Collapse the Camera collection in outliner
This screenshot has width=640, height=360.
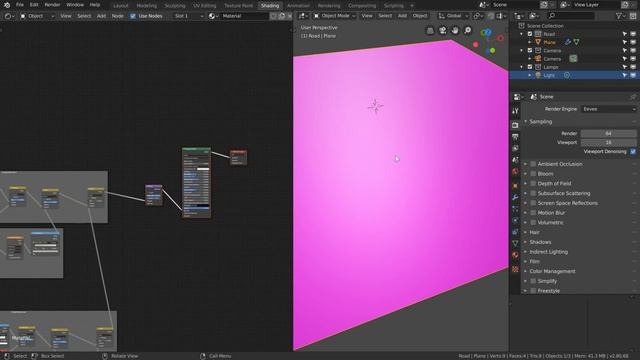pos(521,51)
